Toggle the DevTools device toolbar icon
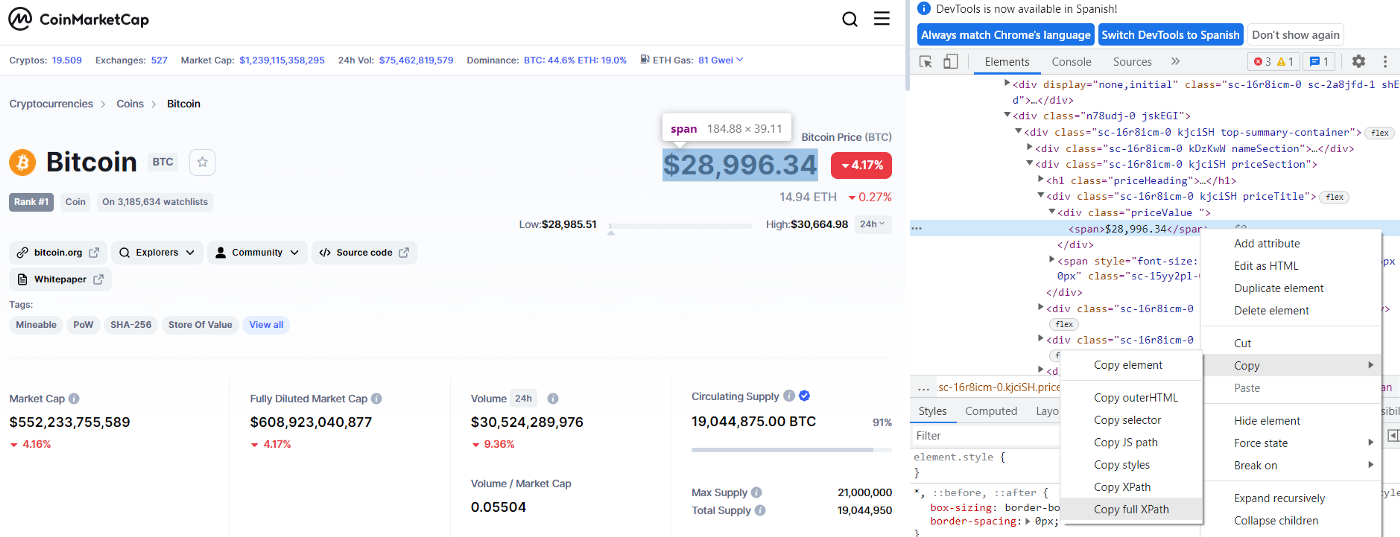The width and height of the screenshot is (1400, 537). coord(950,62)
